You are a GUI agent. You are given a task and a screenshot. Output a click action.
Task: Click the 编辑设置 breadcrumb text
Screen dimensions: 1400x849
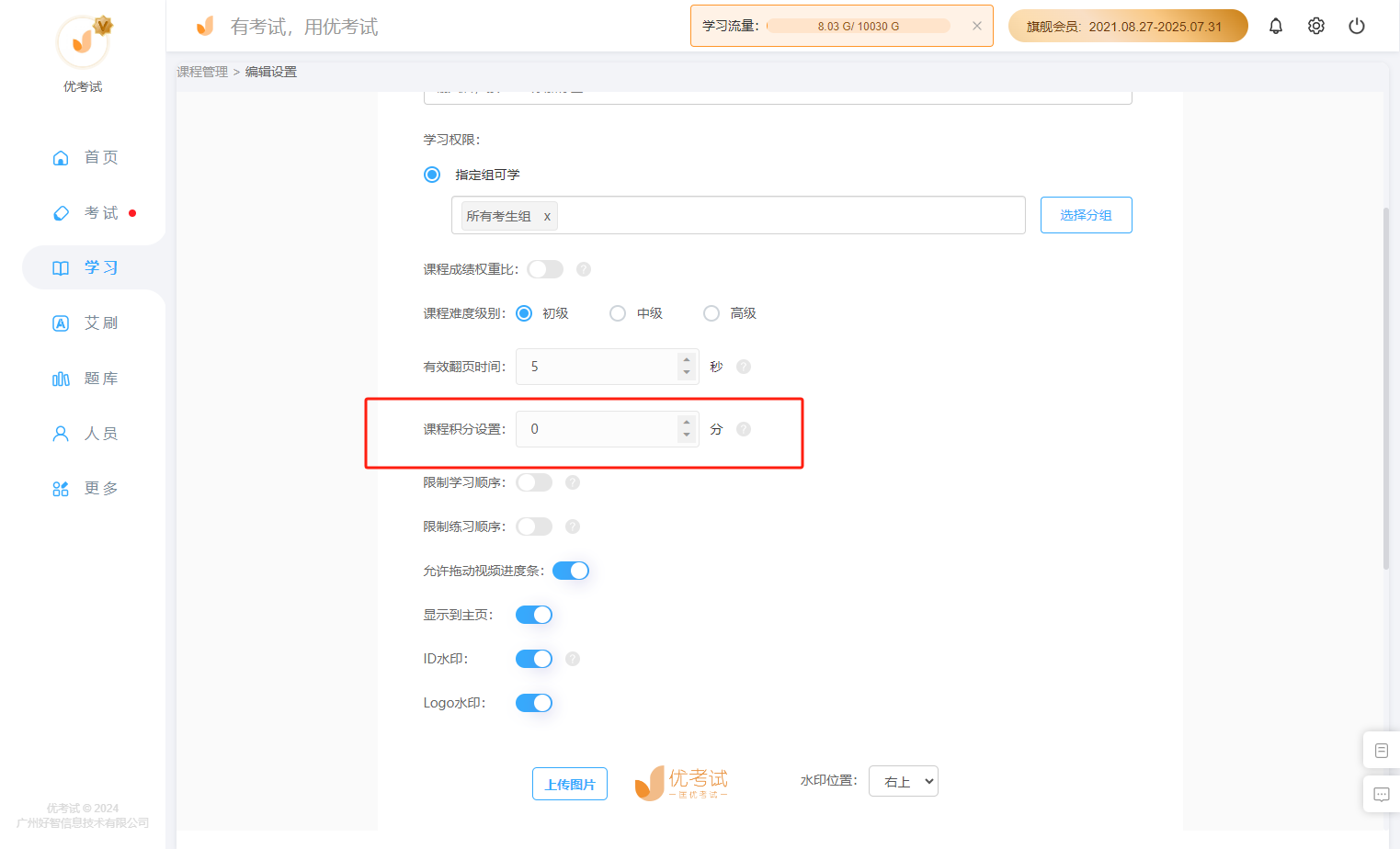pyautogui.click(x=270, y=72)
